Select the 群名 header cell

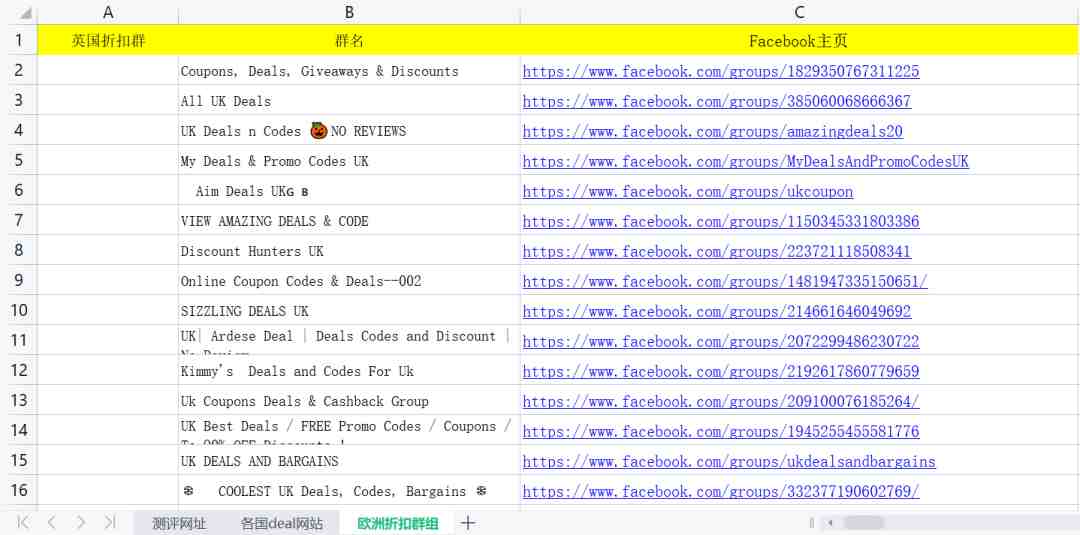[349, 41]
